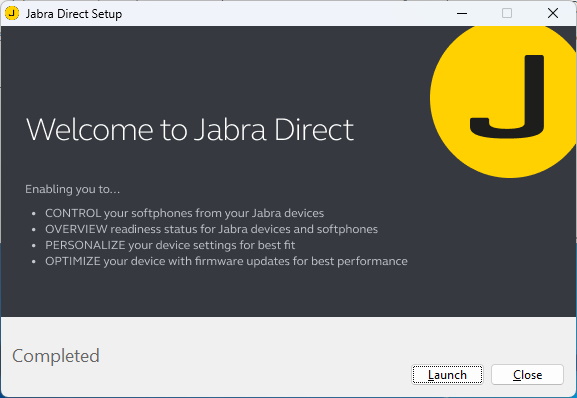Click the bullet dot before the OPTIMIZE line
This screenshot has height=398, width=577.
(x=34, y=262)
